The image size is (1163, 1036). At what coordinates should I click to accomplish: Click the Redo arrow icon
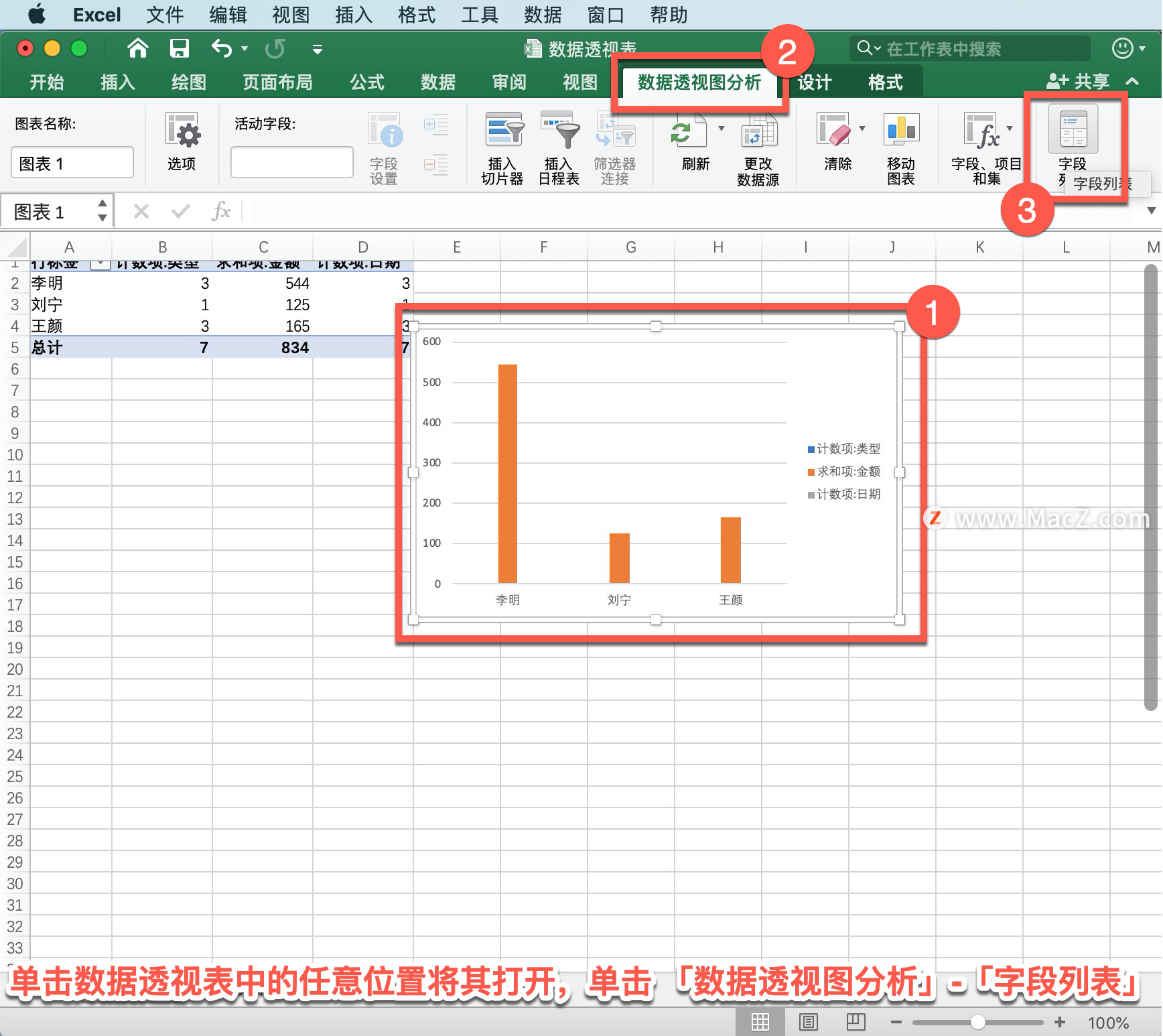click(x=275, y=48)
